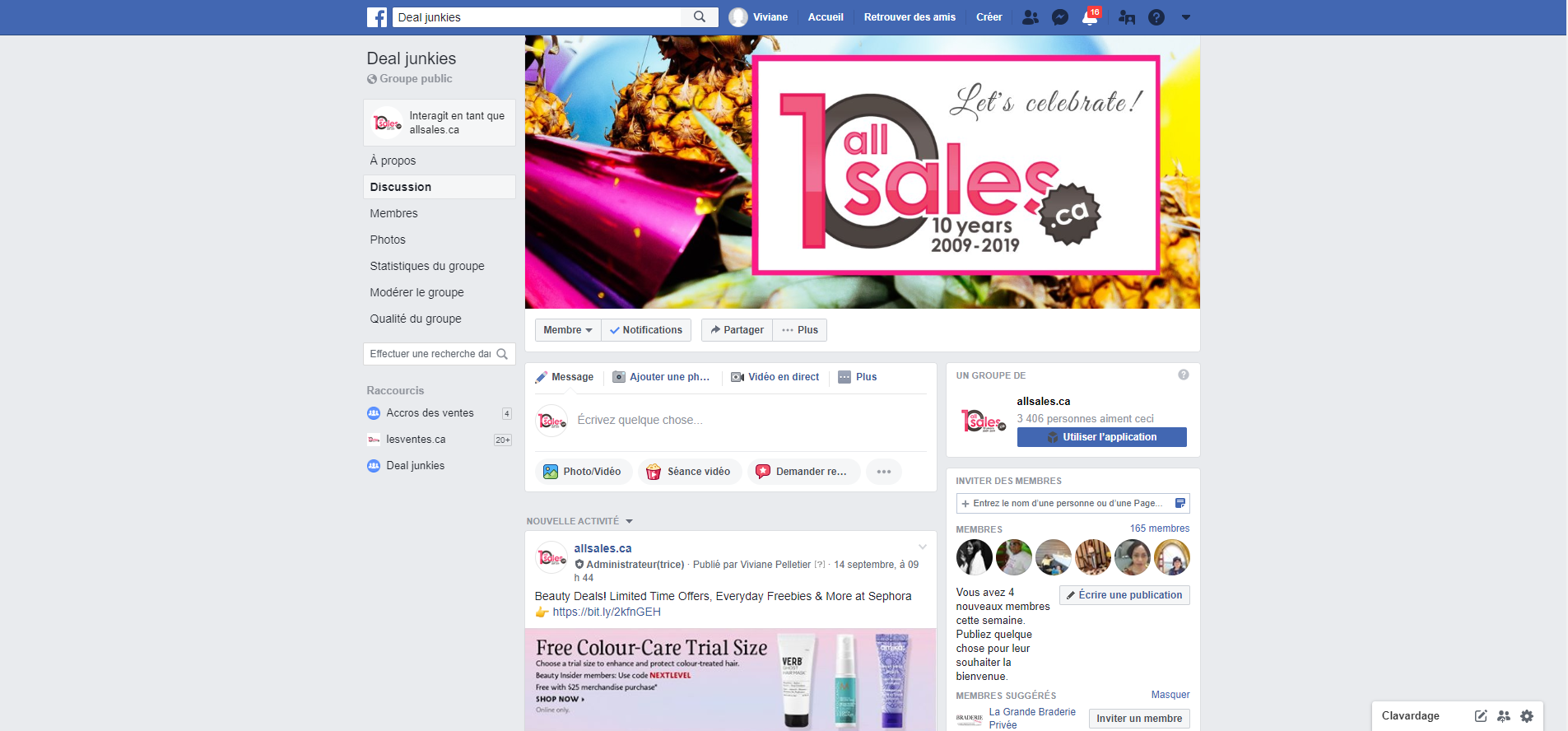Click the help icon in Un groupe de box

(1184, 375)
